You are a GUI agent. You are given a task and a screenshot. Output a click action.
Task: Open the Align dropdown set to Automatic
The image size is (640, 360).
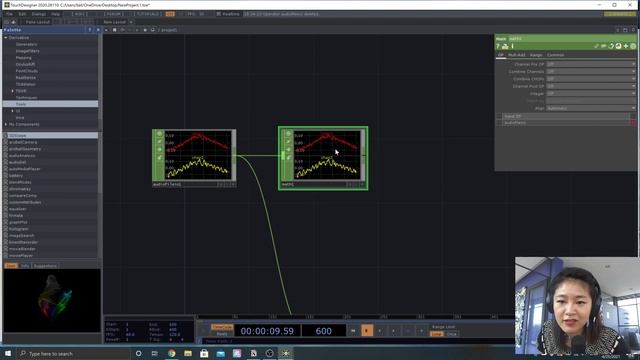point(591,108)
